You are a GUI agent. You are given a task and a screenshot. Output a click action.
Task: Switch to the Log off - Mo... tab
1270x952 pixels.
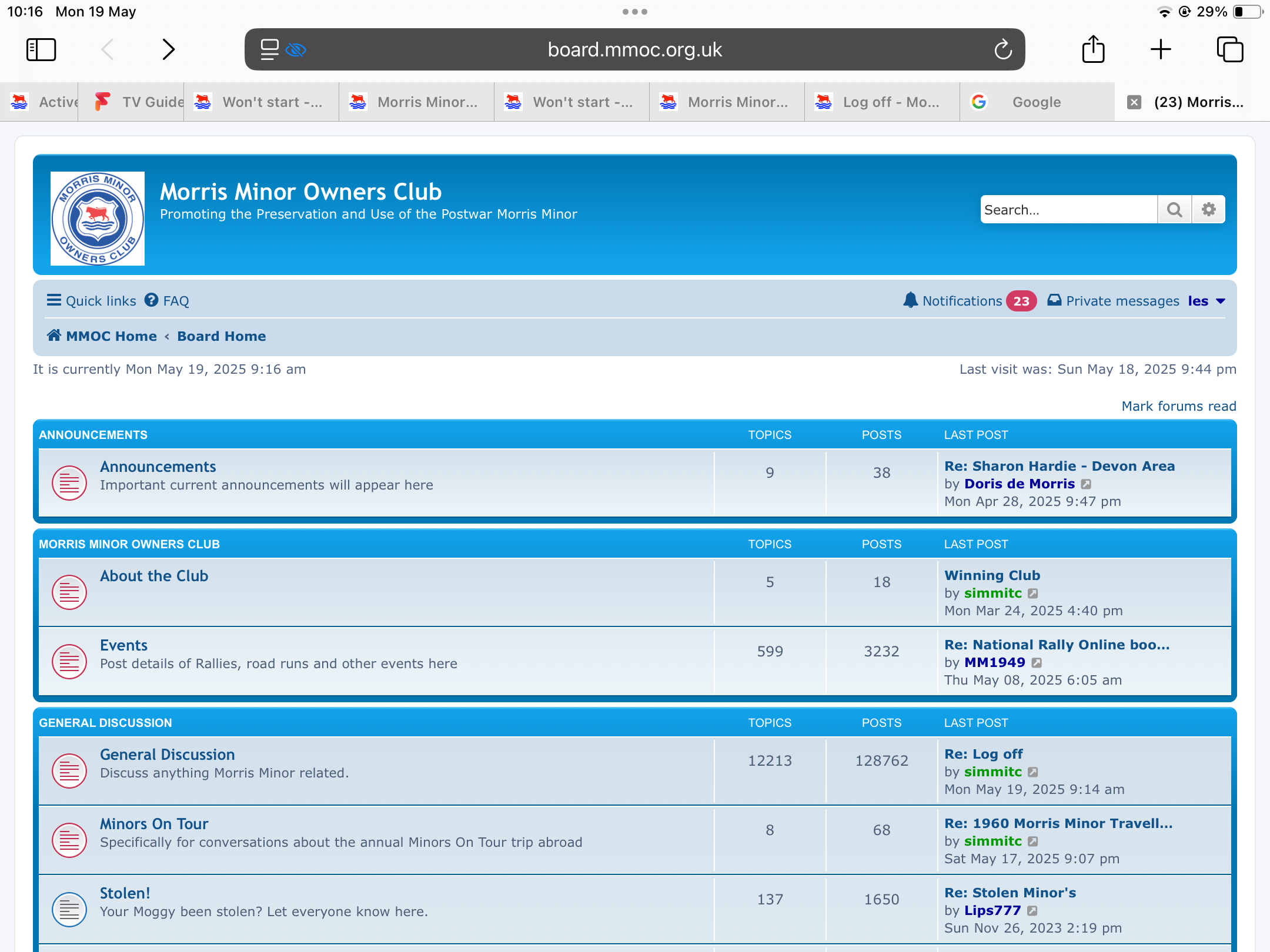(x=882, y=102)
